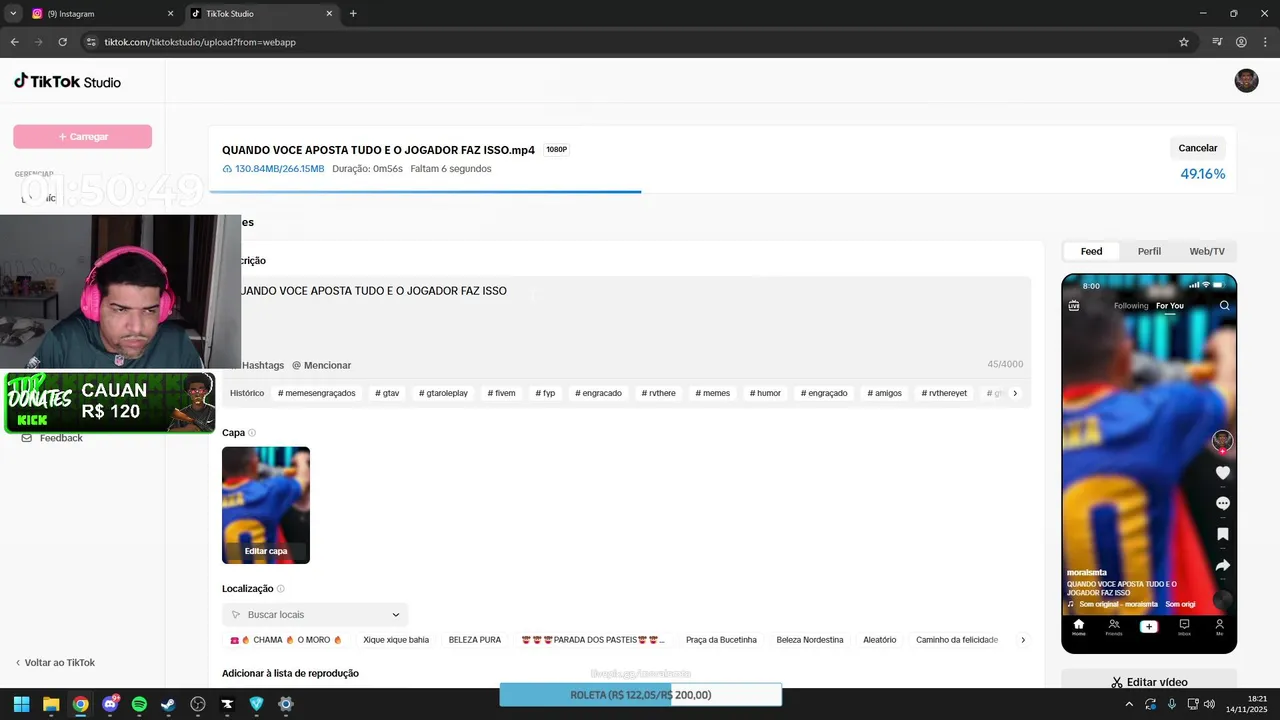The image size is (1280, 720).
Task: Click the share arrow icon in preview
Action: coord(1223,565)
